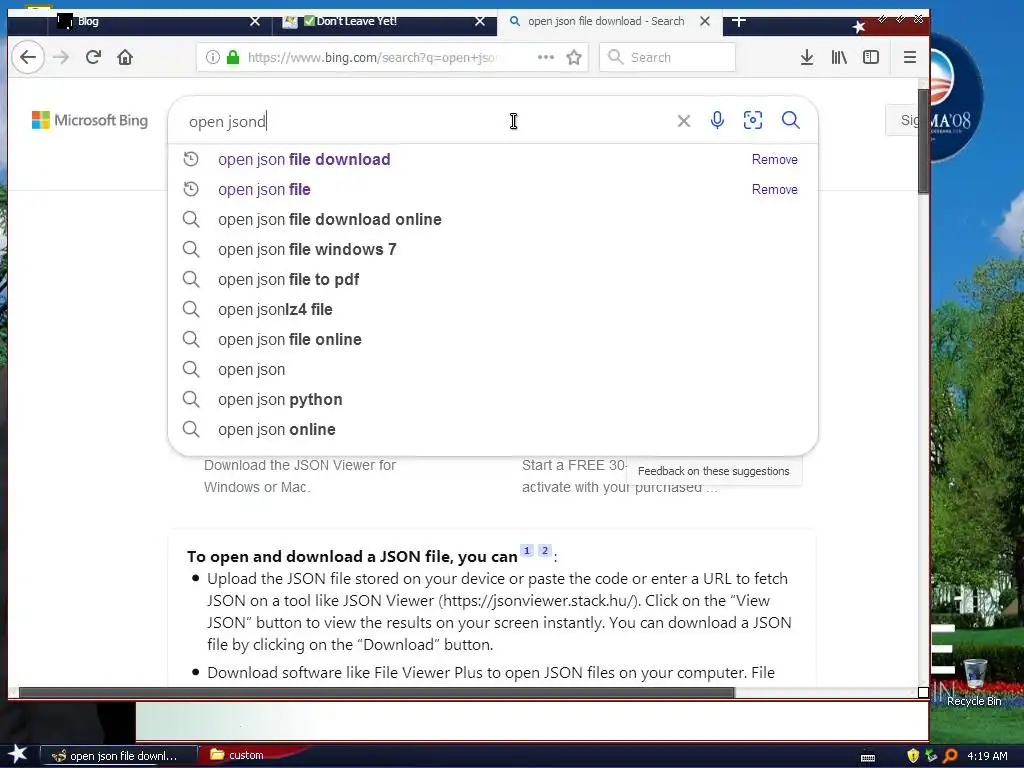Open citation reference 2

pos(545,551)
